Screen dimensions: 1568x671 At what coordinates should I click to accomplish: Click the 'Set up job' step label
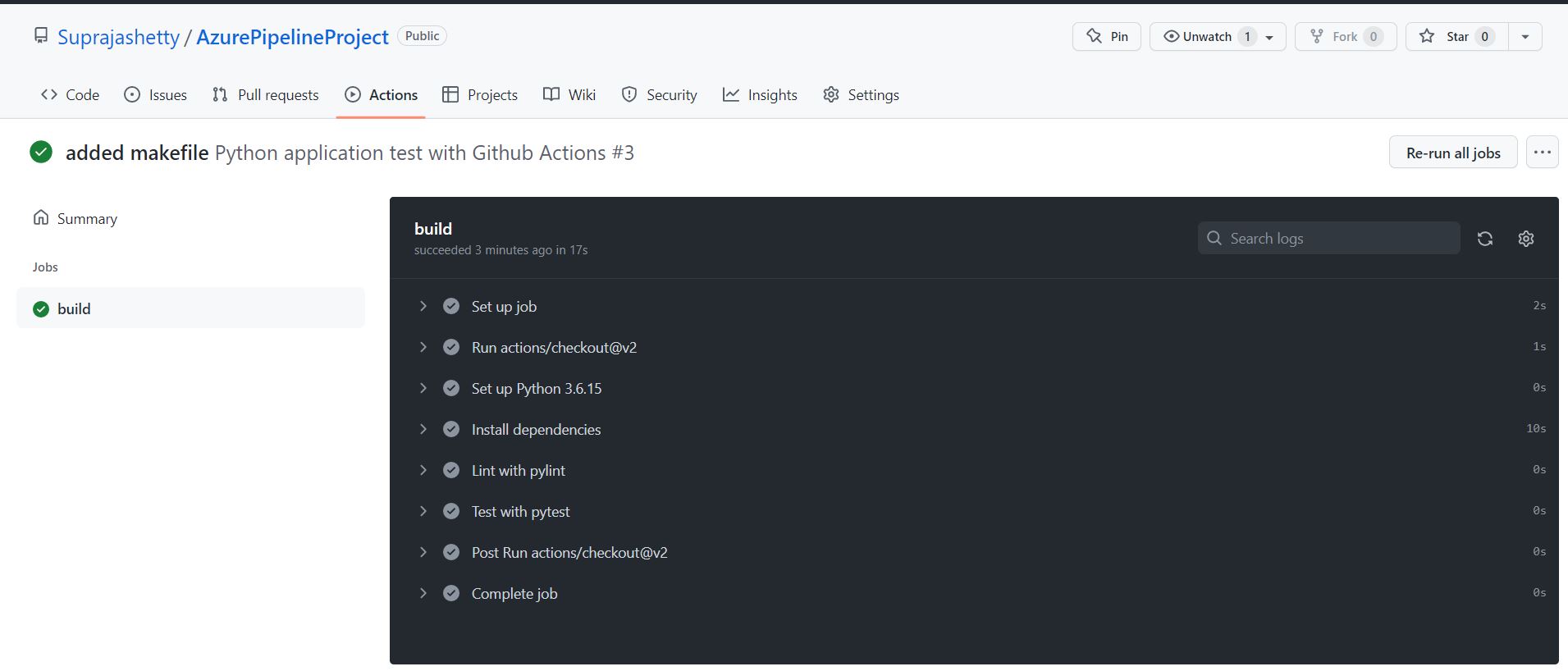(504, 307)
